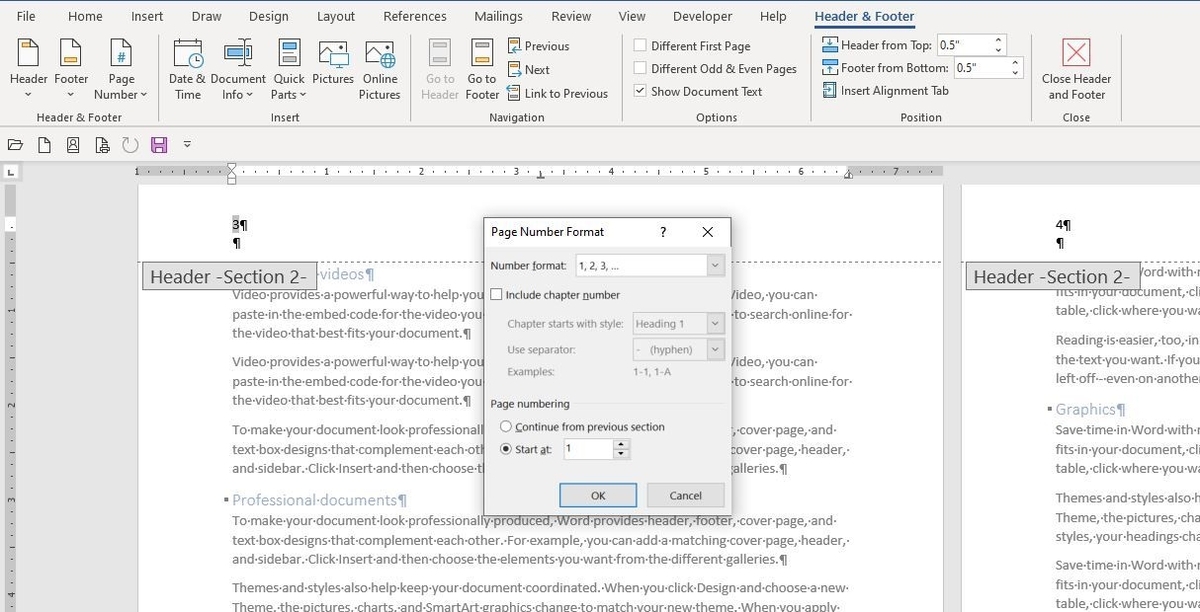Image resolution: width=1200 pixels, height=612 pixels.
Task: Open the Footer dropdown in ribbon
Action: pyautogui.click(x=71, y=70)
